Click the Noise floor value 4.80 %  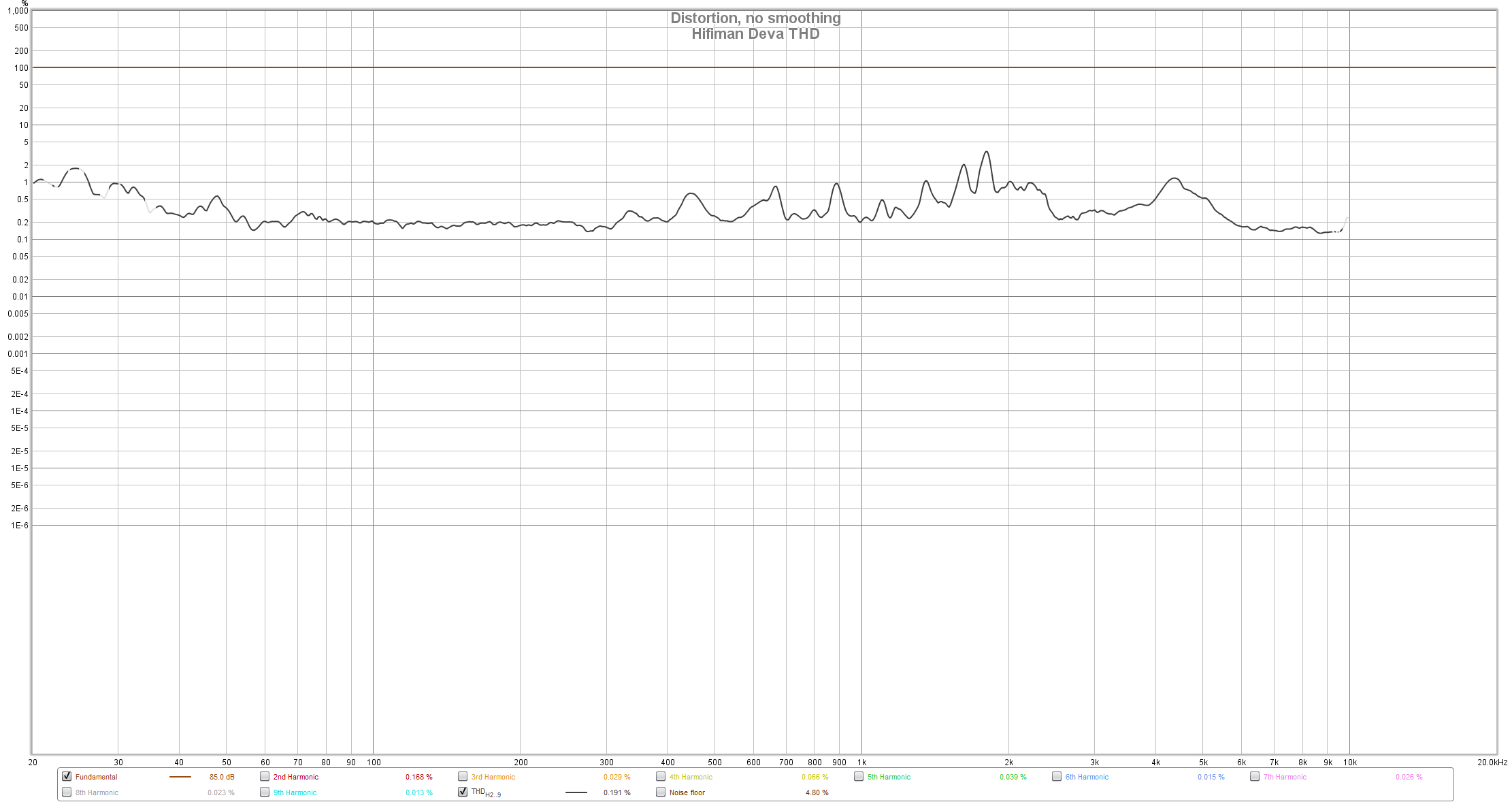[x=817, y=792]
